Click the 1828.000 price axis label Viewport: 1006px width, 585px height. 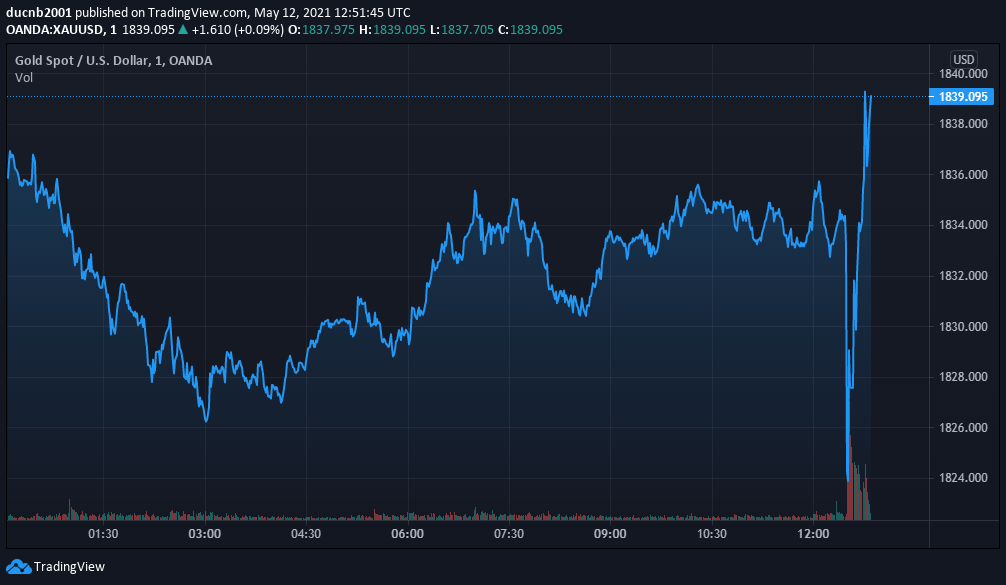(963, 377)
